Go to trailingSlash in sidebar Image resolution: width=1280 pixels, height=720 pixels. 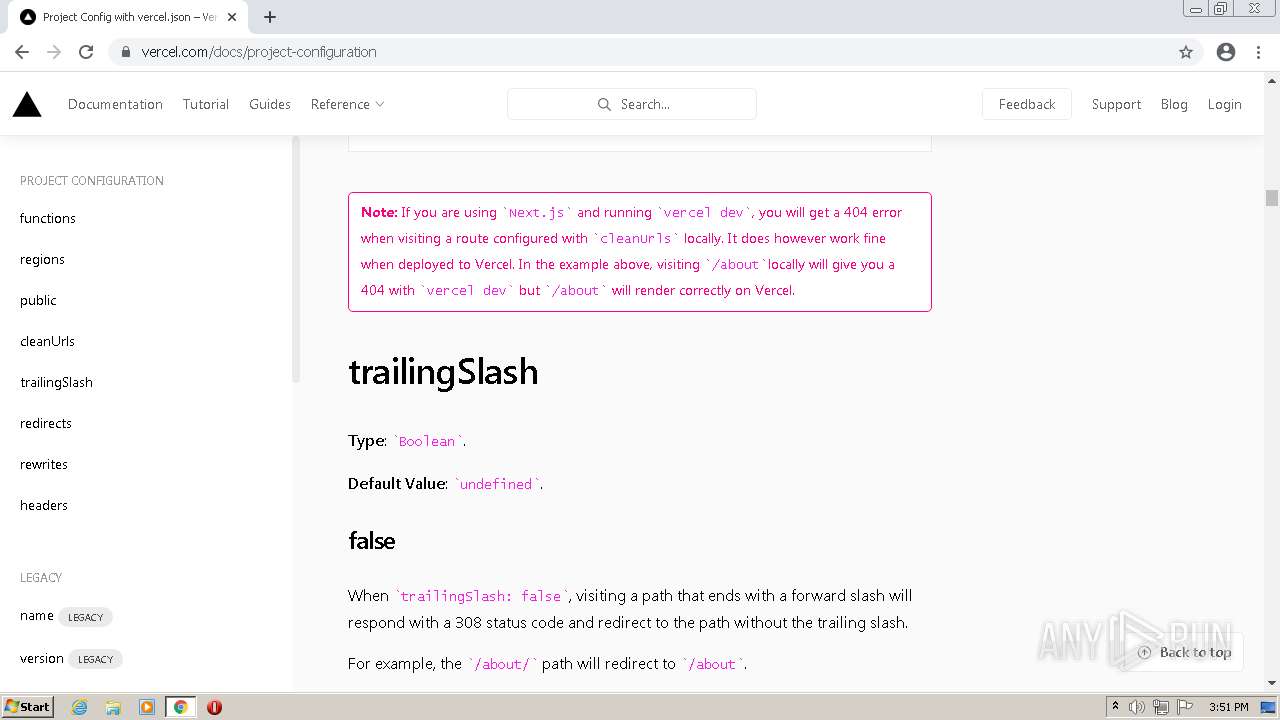tap(56, 382)
